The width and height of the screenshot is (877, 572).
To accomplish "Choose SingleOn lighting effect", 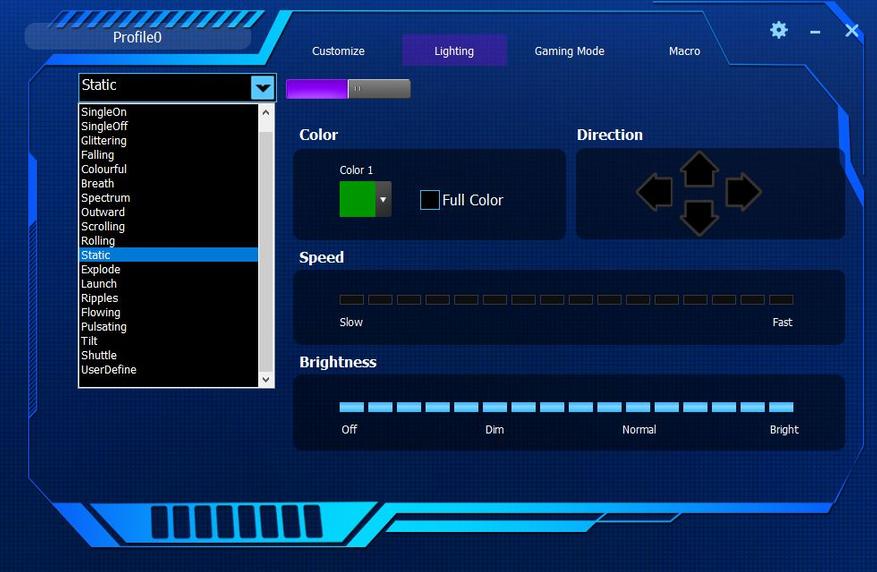I will 169,112.
